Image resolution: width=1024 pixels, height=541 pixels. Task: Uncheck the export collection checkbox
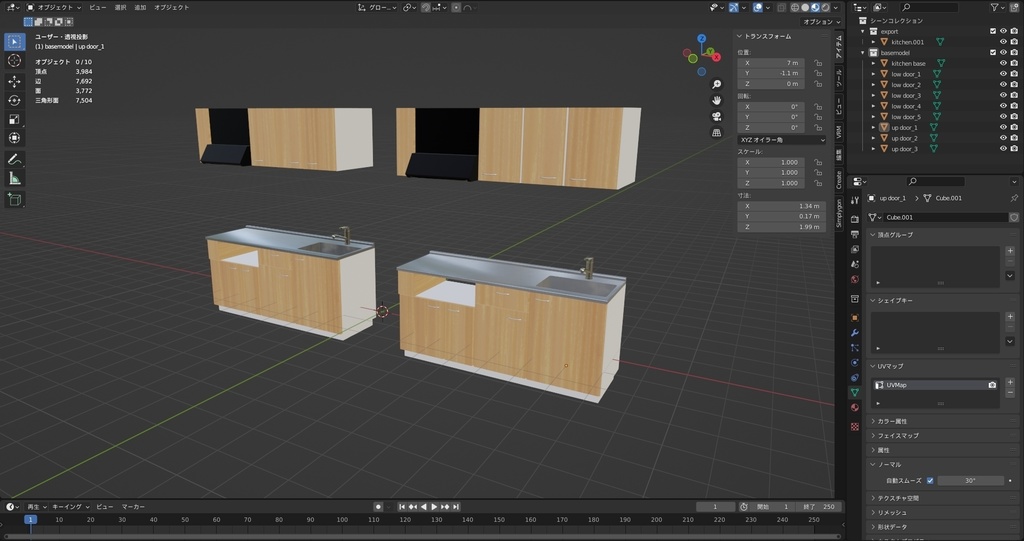[992, 31]
